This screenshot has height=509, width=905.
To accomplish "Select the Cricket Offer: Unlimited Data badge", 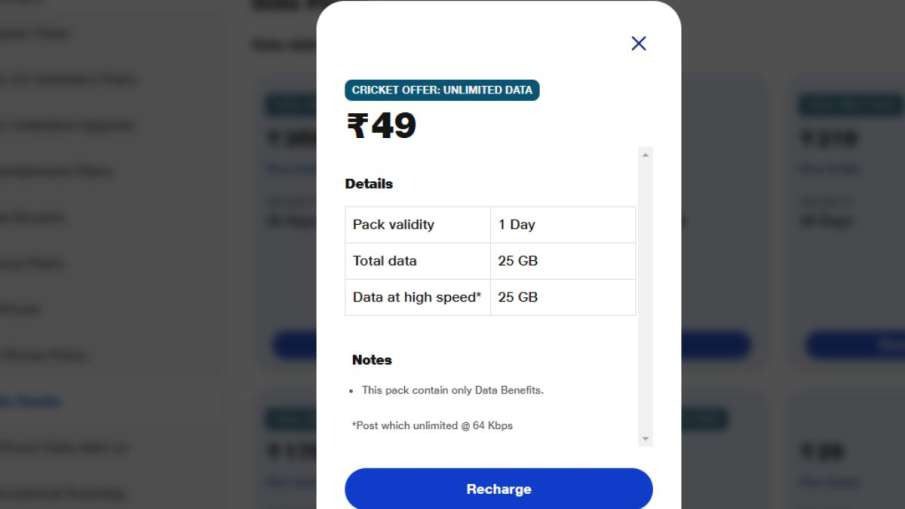I will (x=442, y=90).
